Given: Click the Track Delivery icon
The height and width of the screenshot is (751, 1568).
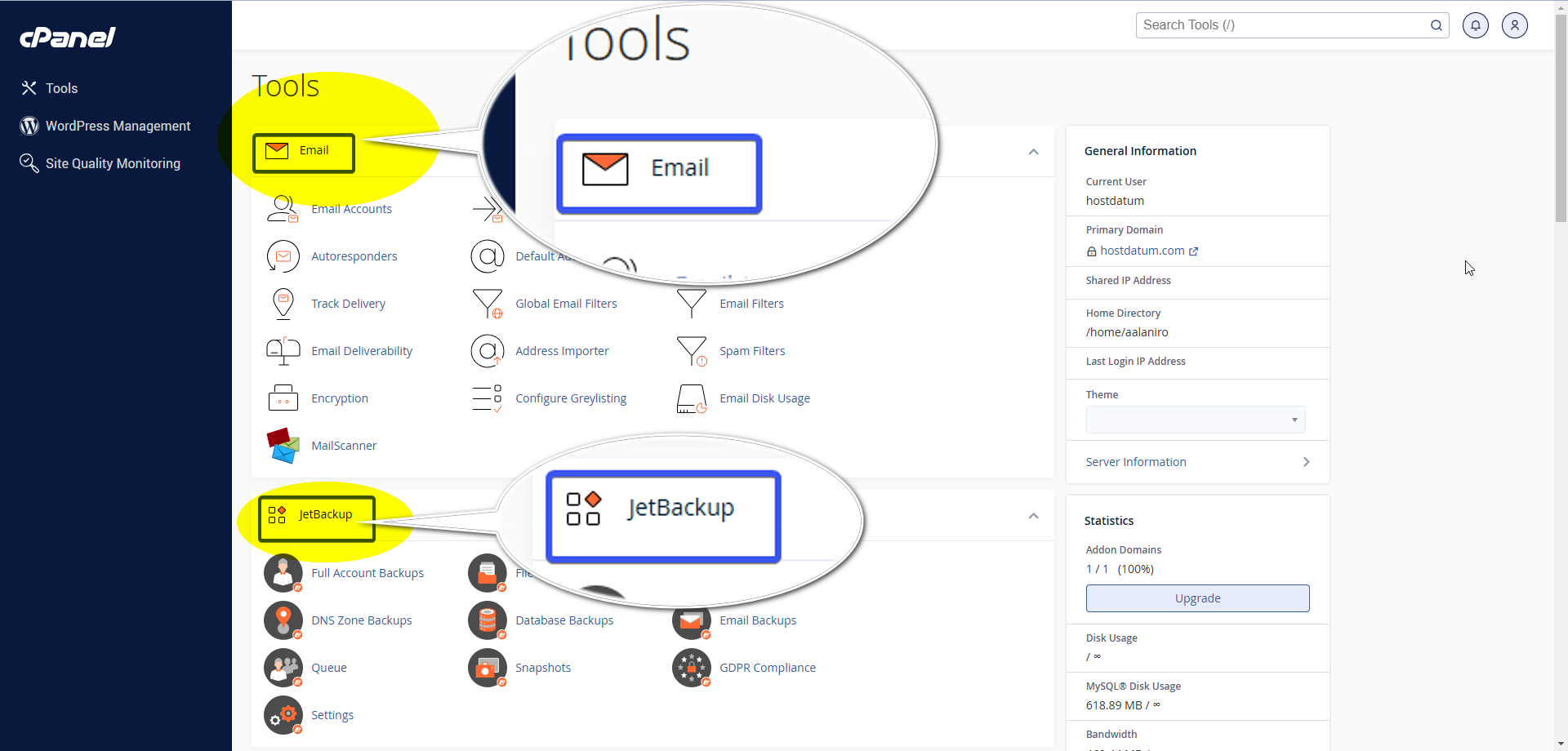Looking at the screenshot, I should 283,304.
